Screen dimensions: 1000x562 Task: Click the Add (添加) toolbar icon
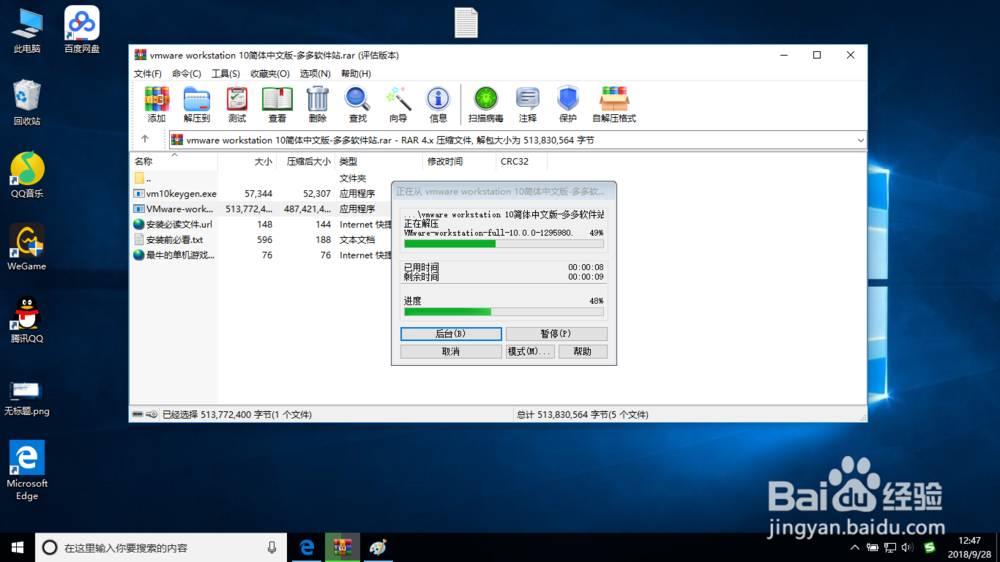[x=156, y=105]
